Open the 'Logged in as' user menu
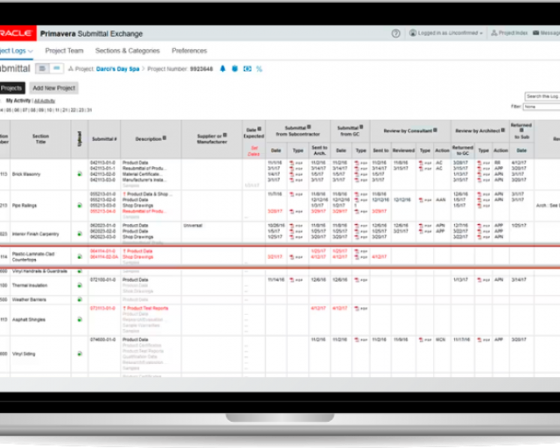This screenshot has width=560, height=448. click(x=446, y=33)
